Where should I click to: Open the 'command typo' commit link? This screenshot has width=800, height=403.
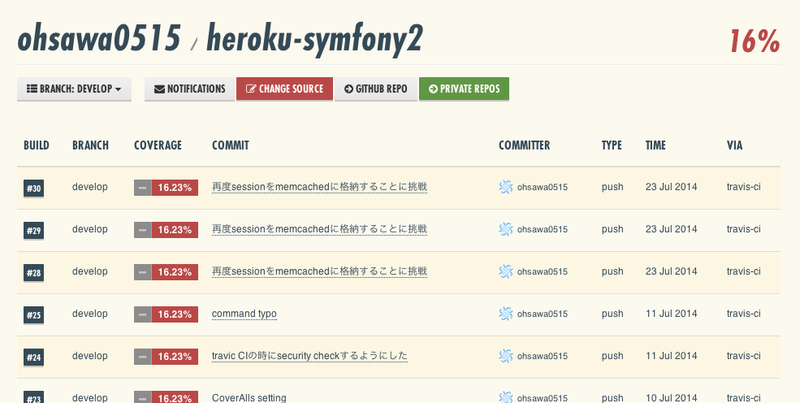[244, 314]
